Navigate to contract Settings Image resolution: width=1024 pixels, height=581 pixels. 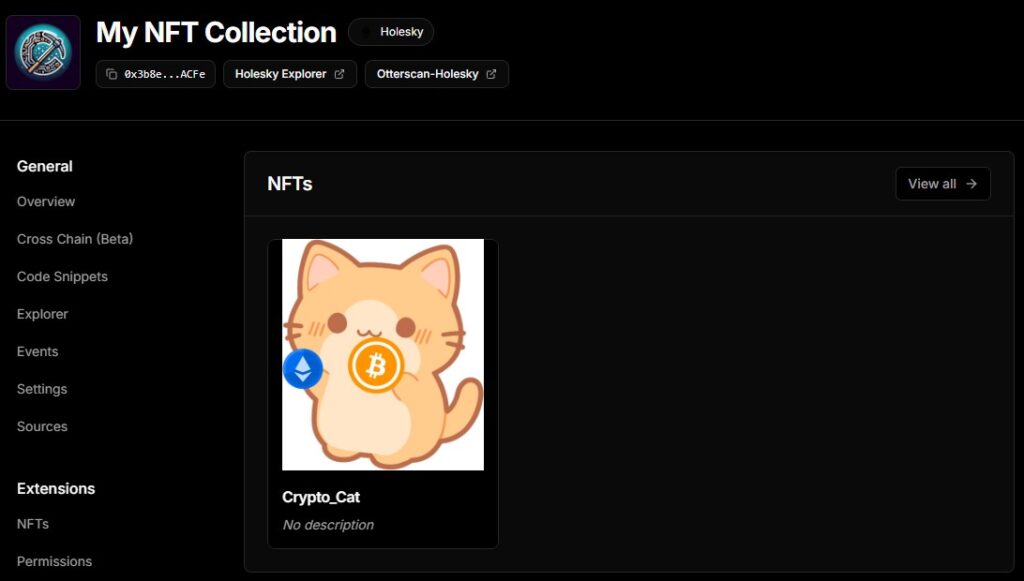(x=42, y=389)
